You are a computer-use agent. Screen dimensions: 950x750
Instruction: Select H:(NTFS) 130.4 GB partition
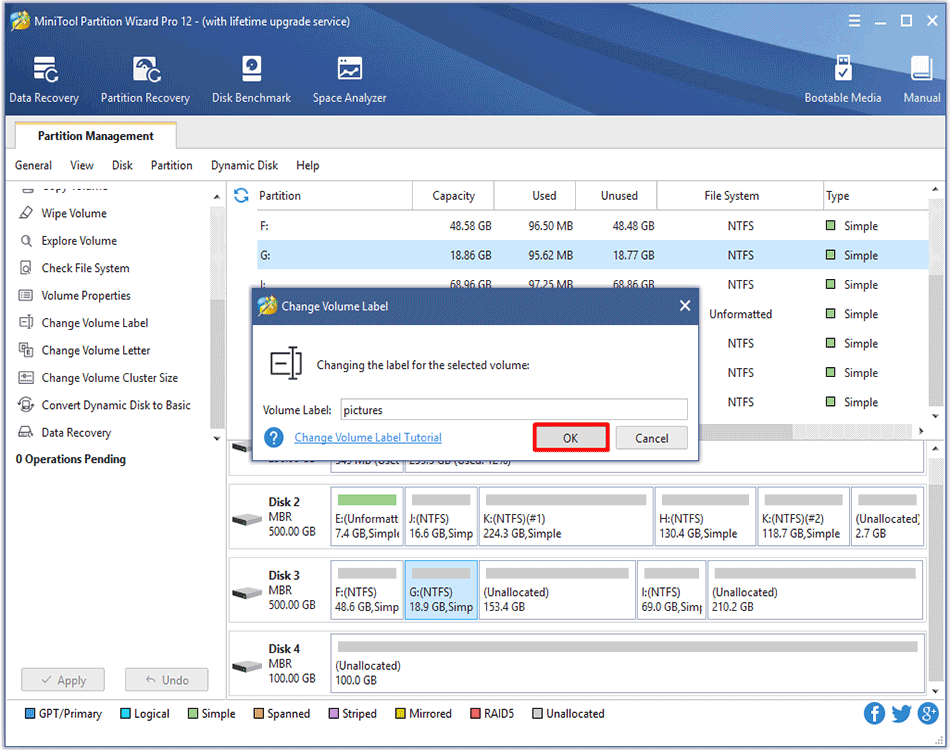click(x=705, y=517)
